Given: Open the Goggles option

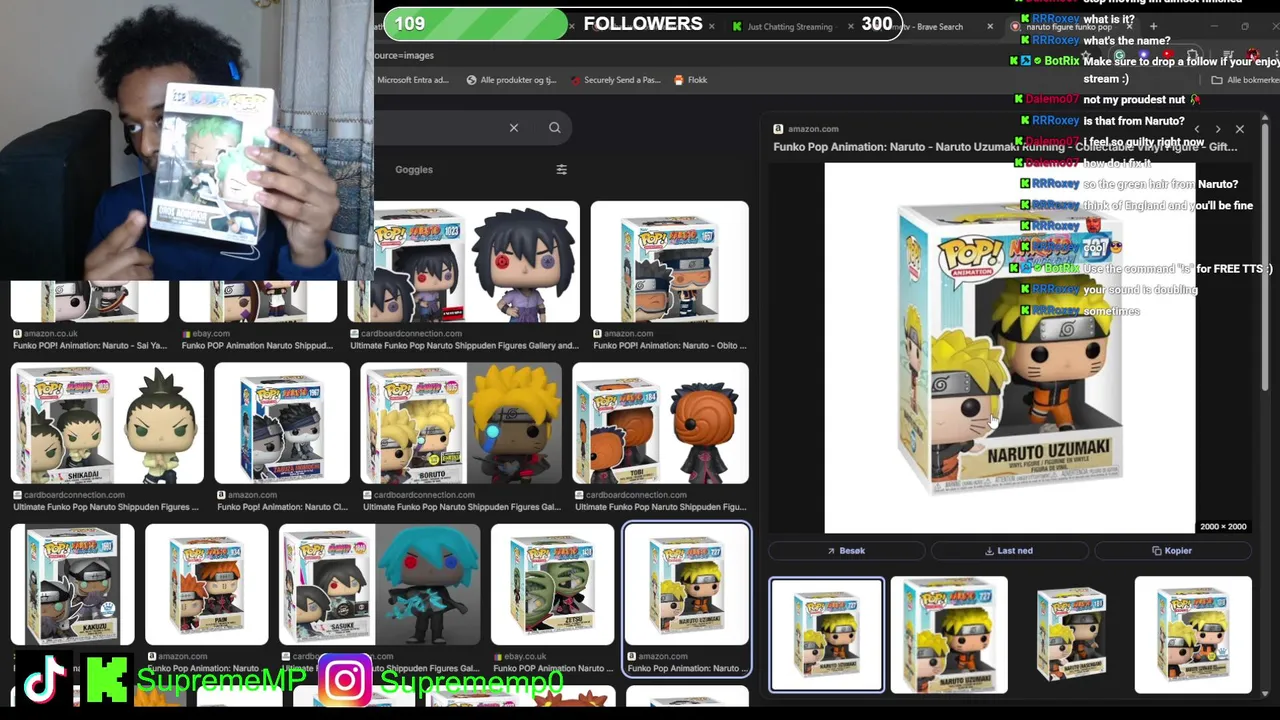Looking at the screenshot, I should click(414, 169).
